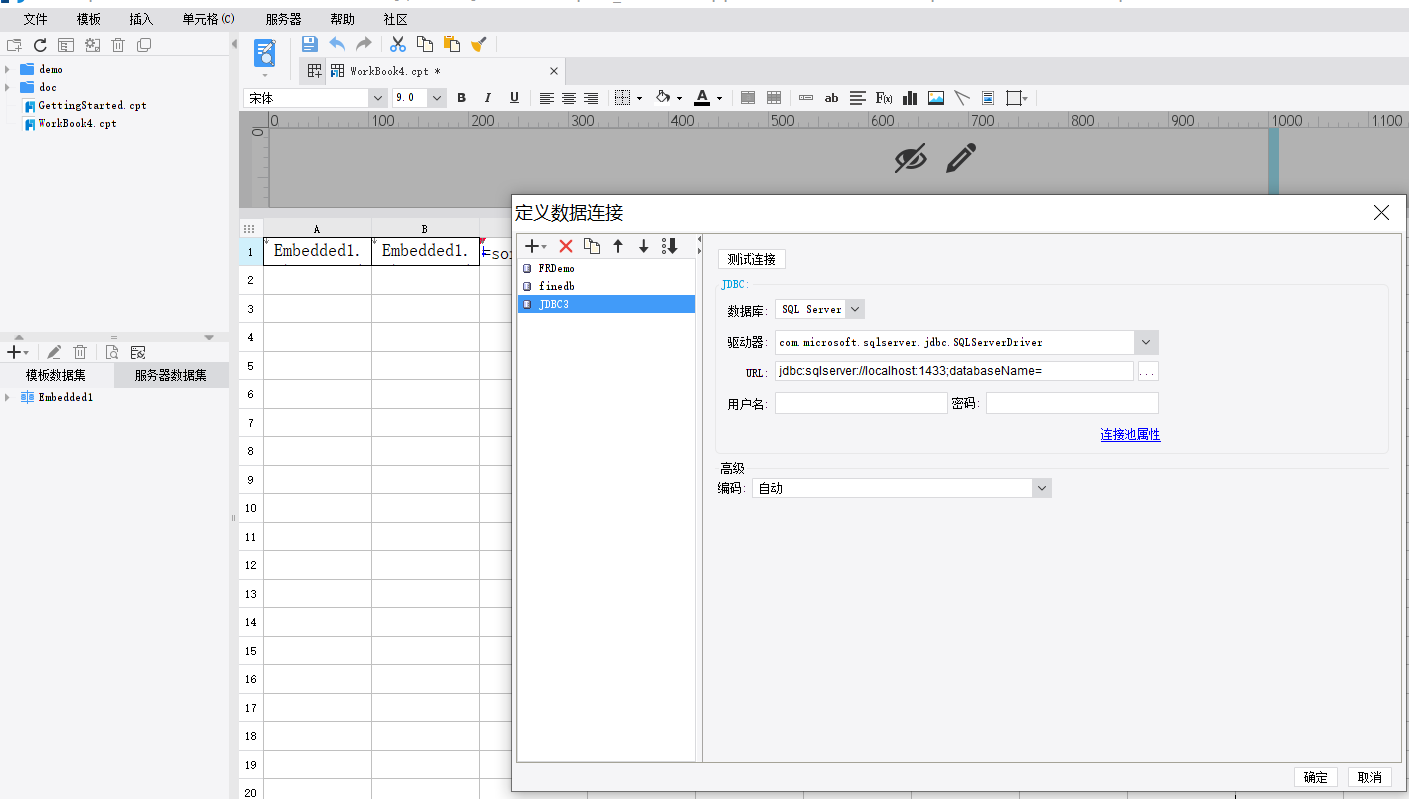Switch to the 服务器数据集 tab
The width and height of the screenshot is (1409, 799).
pyautogui.click(x=171, y=376)
